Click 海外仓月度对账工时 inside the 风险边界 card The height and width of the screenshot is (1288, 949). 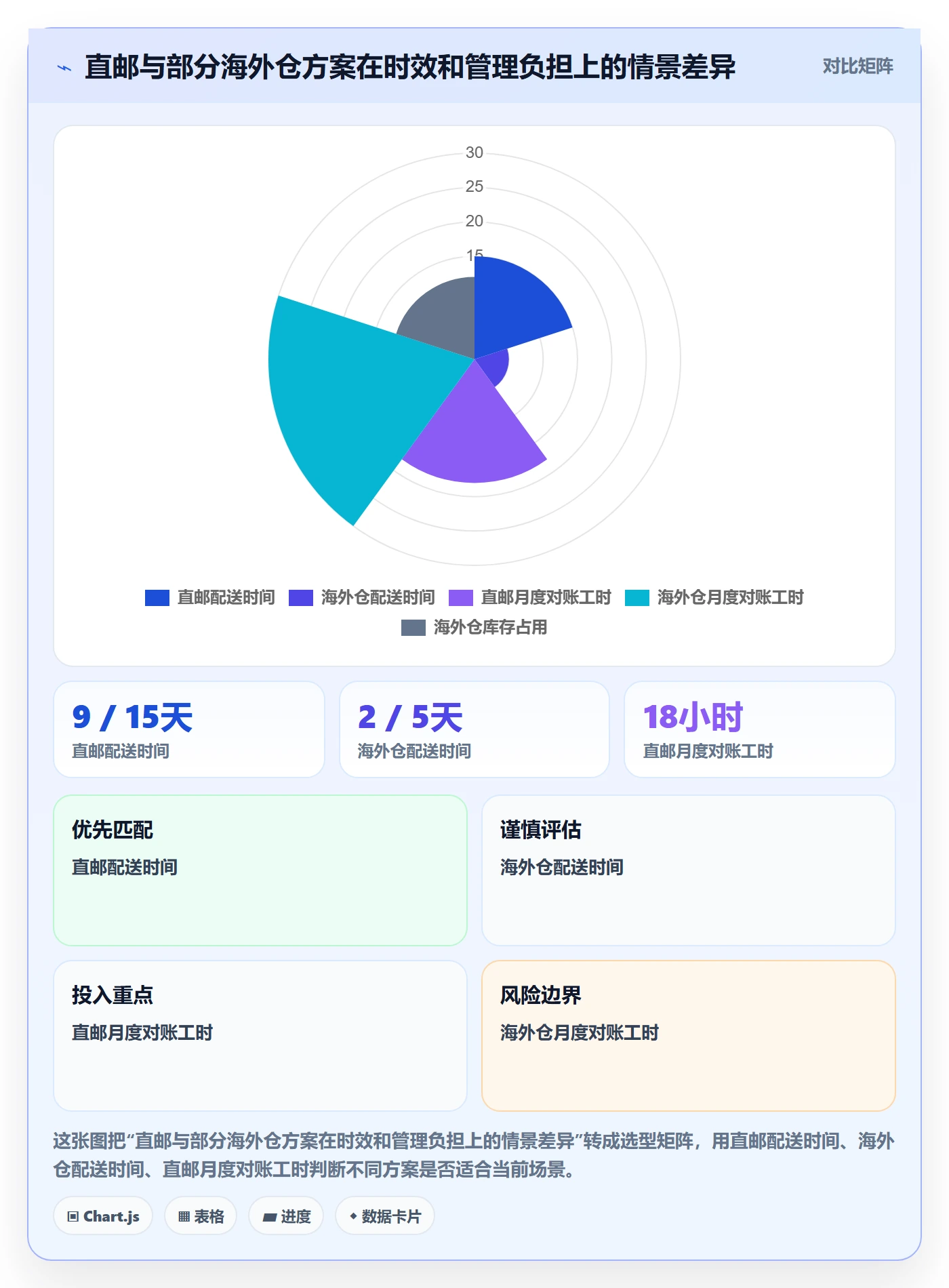(580, 1032)
